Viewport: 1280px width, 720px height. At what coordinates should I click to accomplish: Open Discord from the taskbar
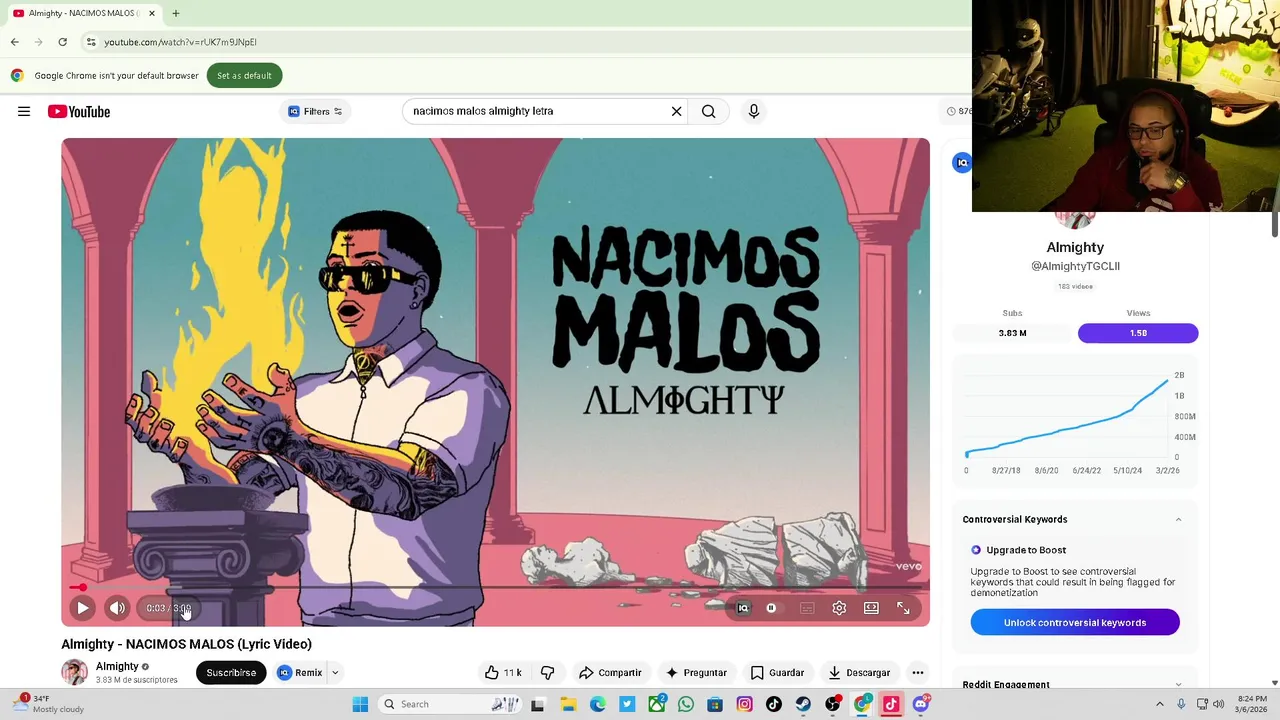(920, 704)
